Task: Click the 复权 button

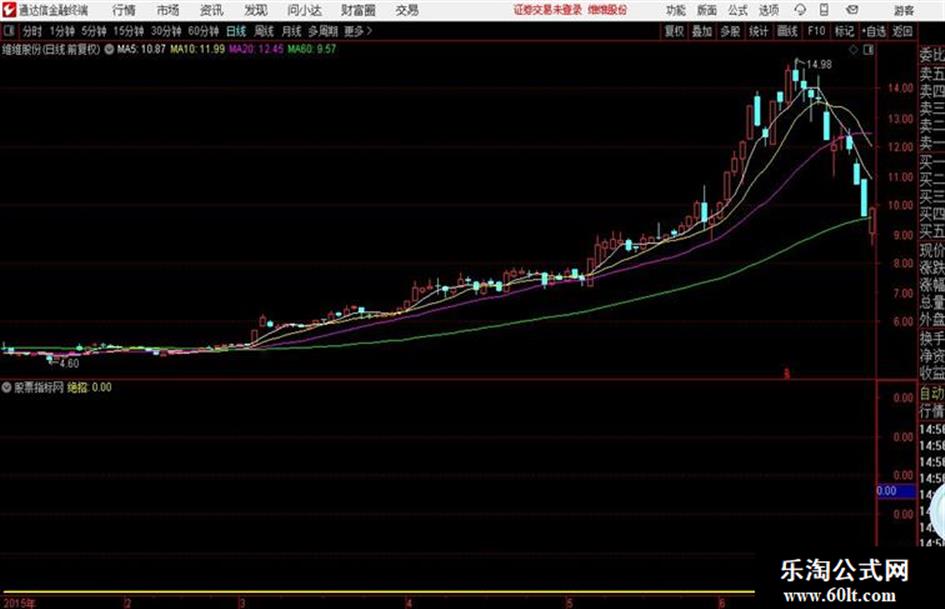Action: pos(674,31)
